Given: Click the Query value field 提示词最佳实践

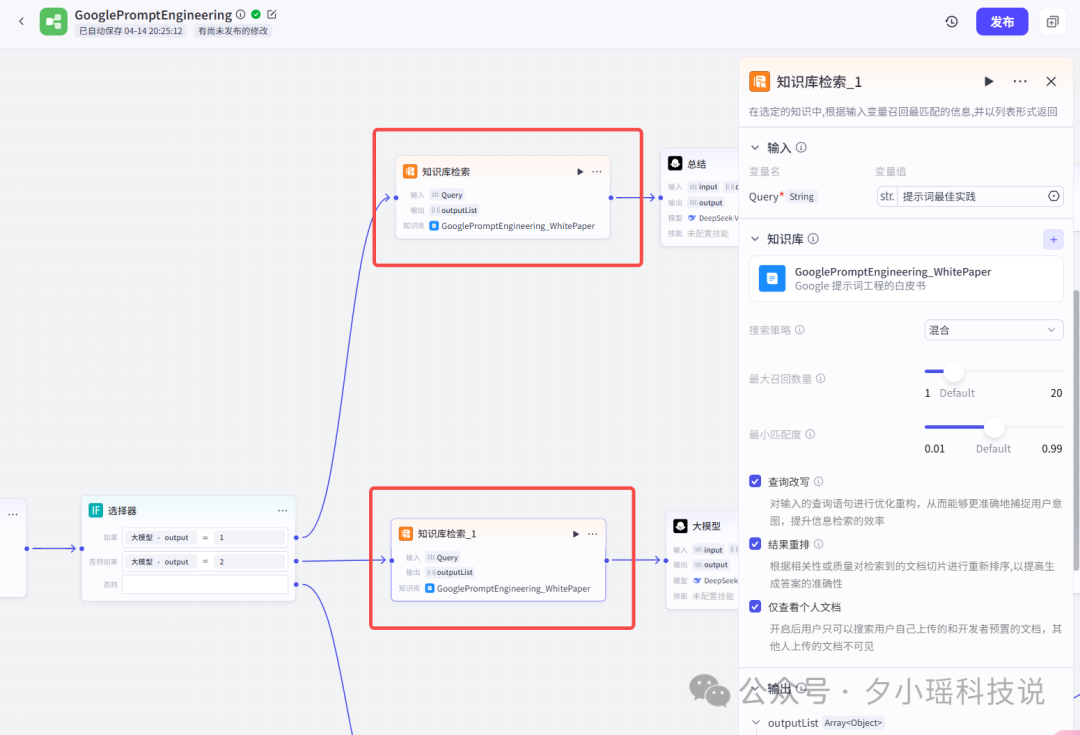Looking at the screenshot, I should tap(970, 196).
